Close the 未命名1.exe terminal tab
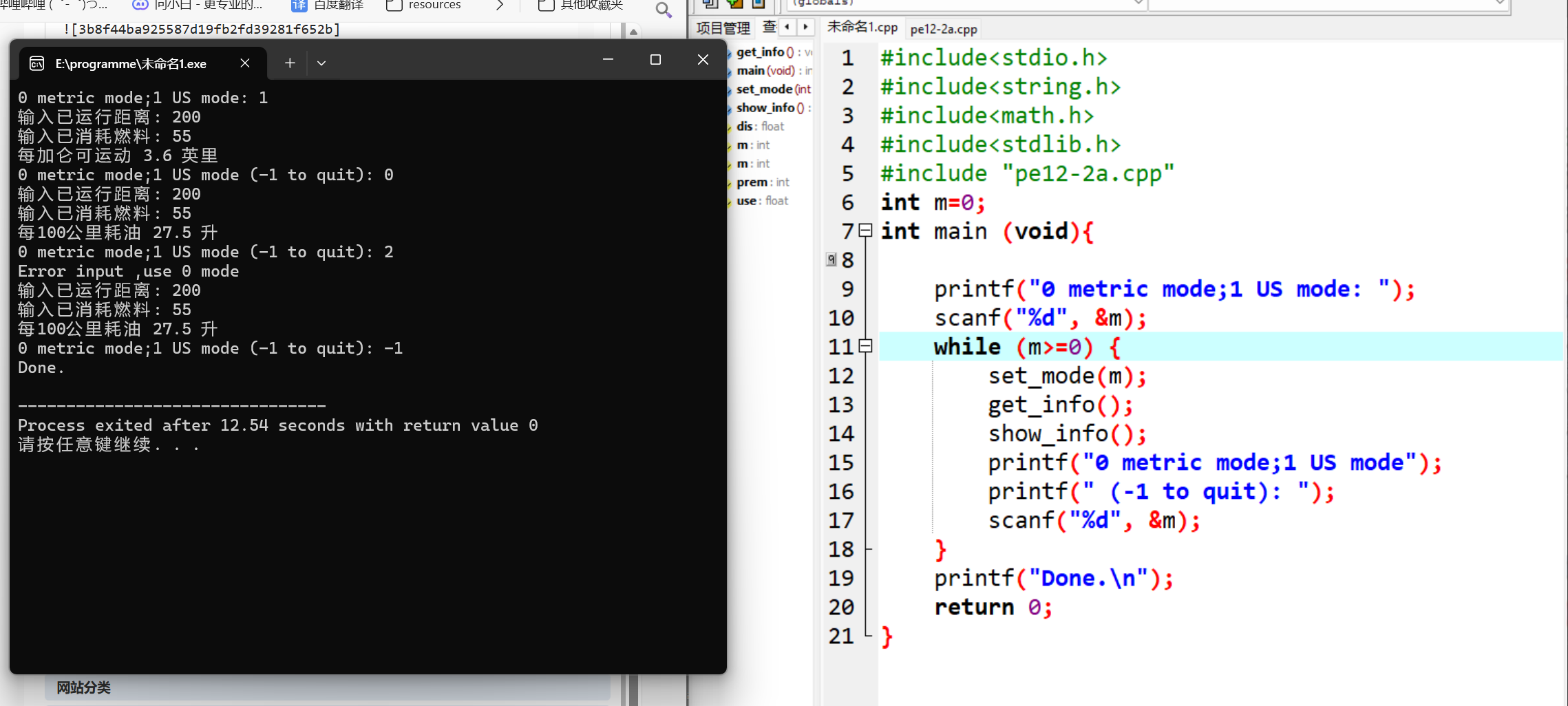Image resolution: width=1568 pixels, height=706 pixels. (245, 63)
